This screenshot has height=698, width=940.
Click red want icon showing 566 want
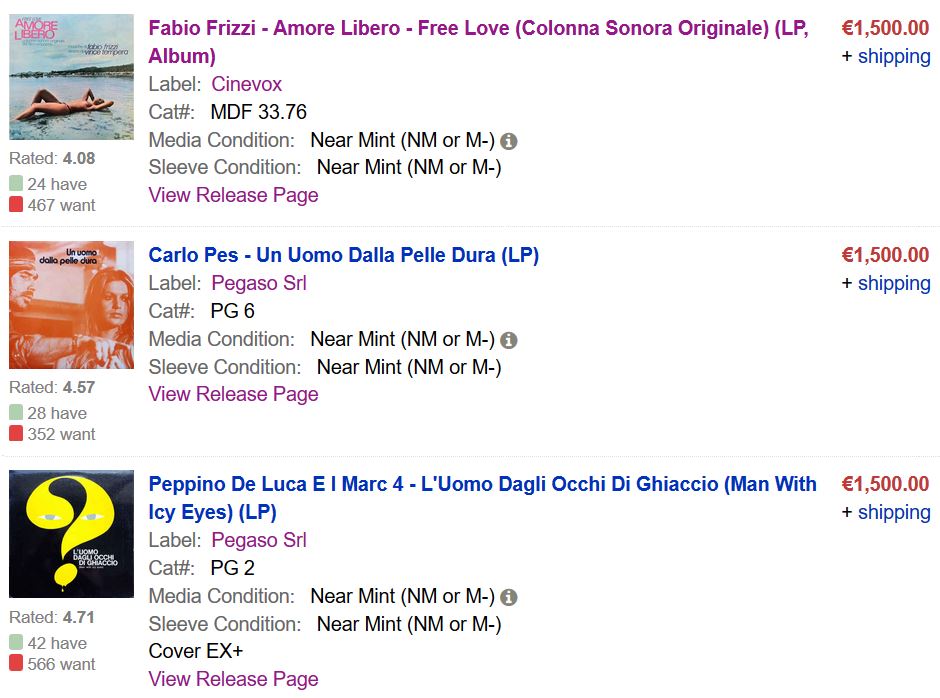point(16,663)
